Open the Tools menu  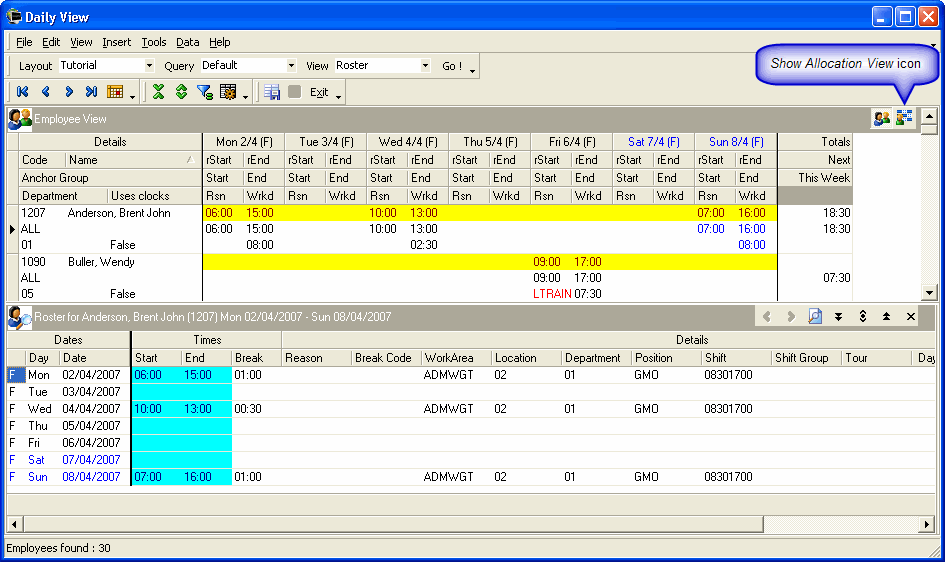[154, 42]
